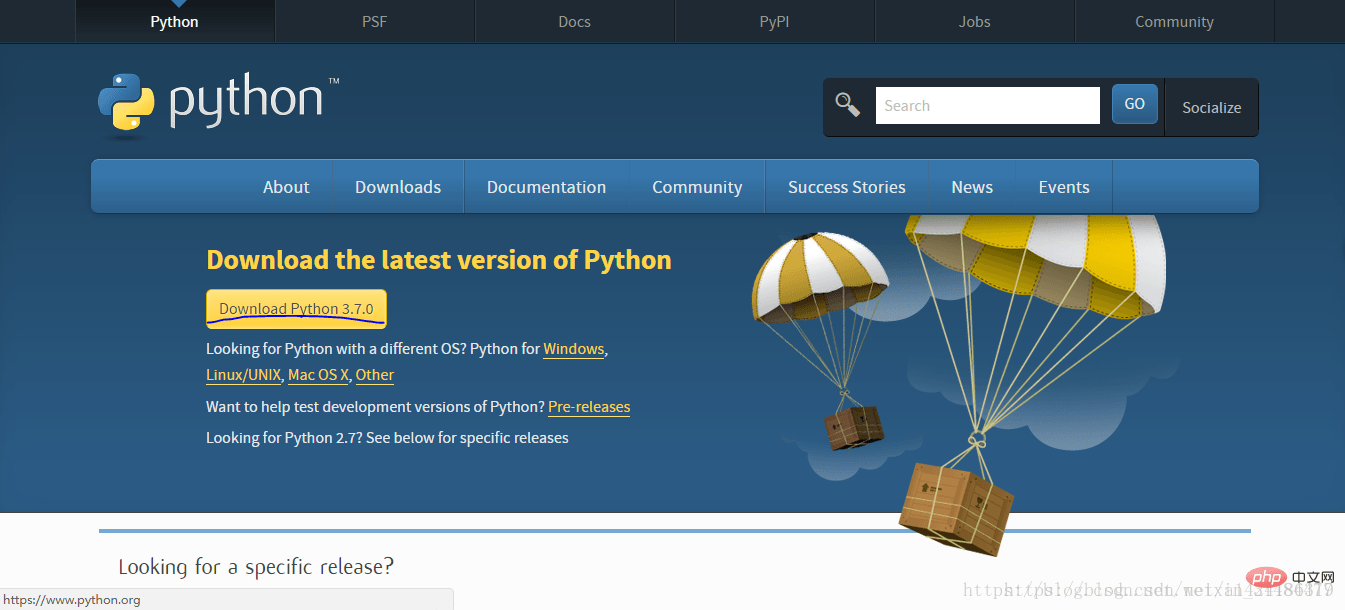
Task: Open the Documentation menu
Action: coord(547,187)
